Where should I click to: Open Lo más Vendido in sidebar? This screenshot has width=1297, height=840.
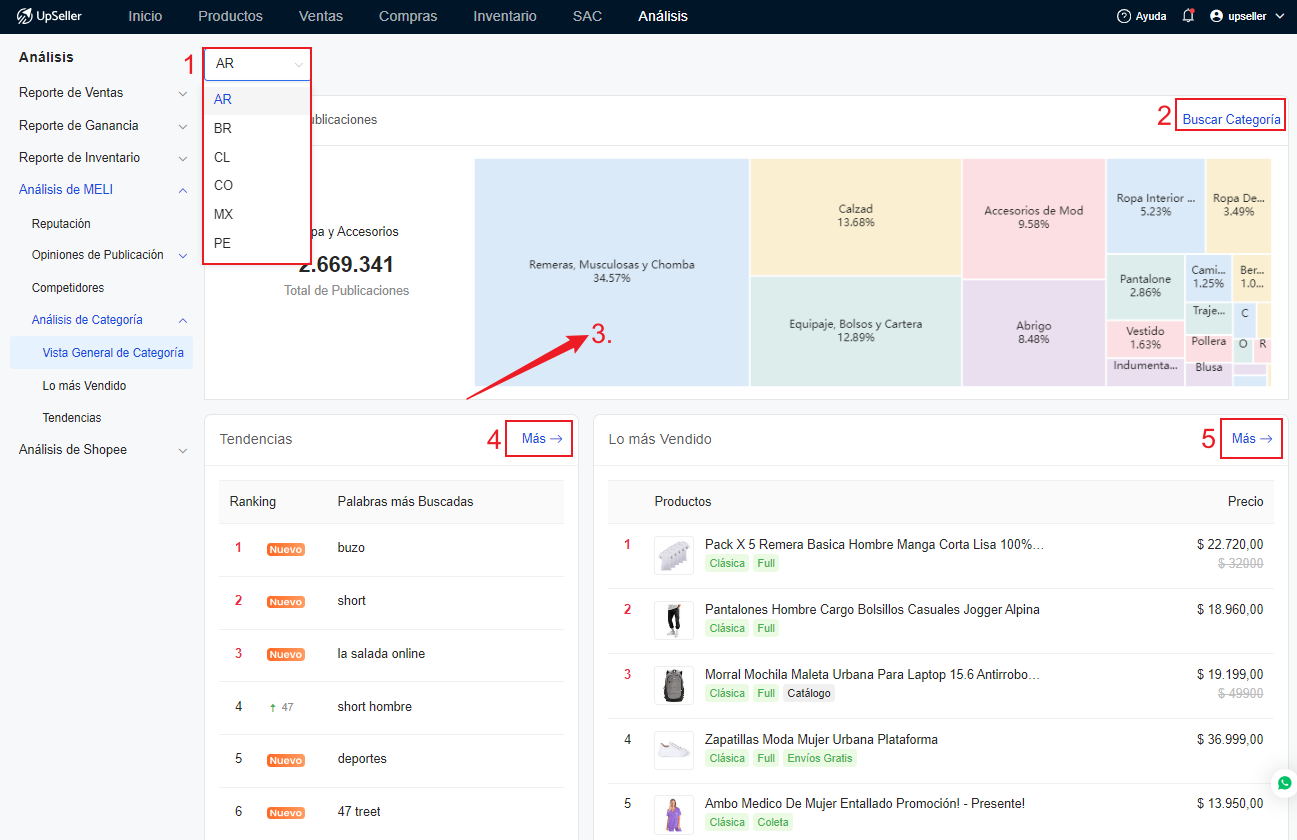pyautogui.click(x=84, y=386)
